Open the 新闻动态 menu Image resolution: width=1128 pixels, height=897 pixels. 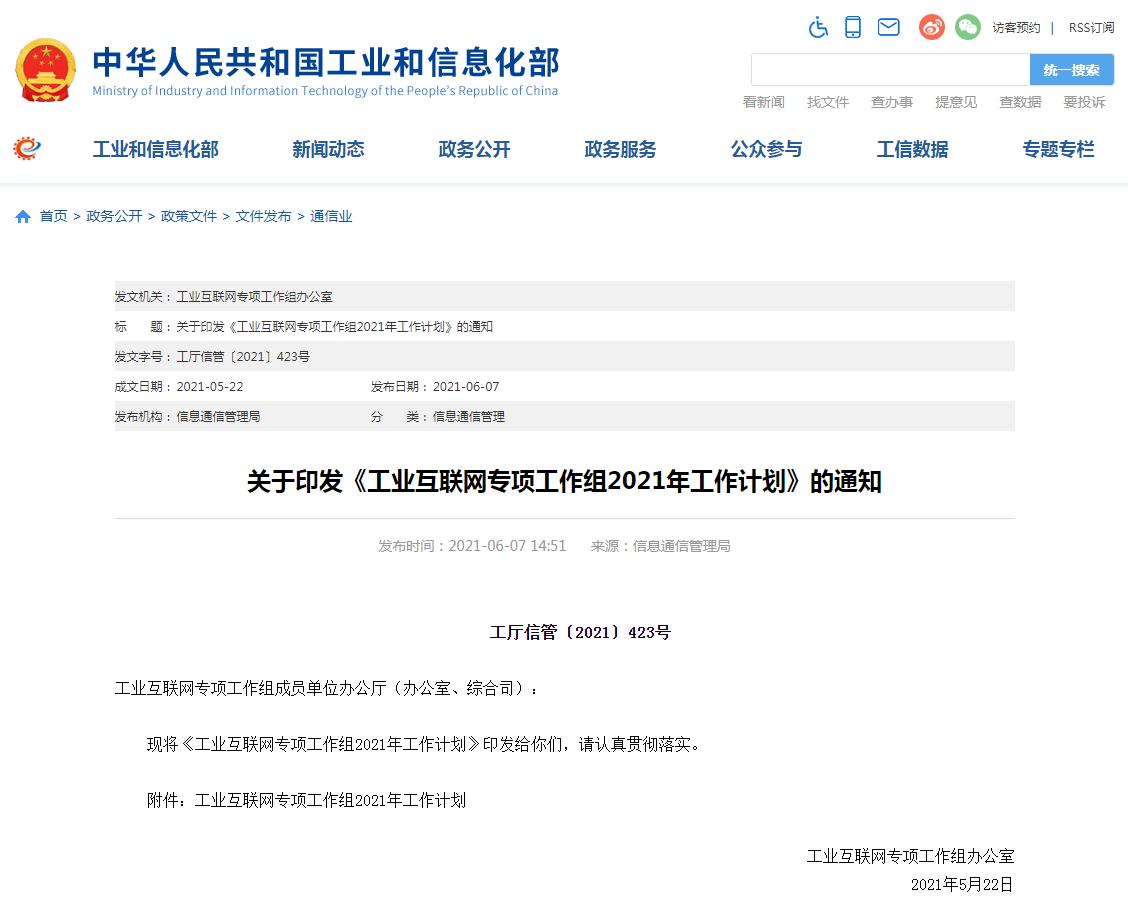328,150
